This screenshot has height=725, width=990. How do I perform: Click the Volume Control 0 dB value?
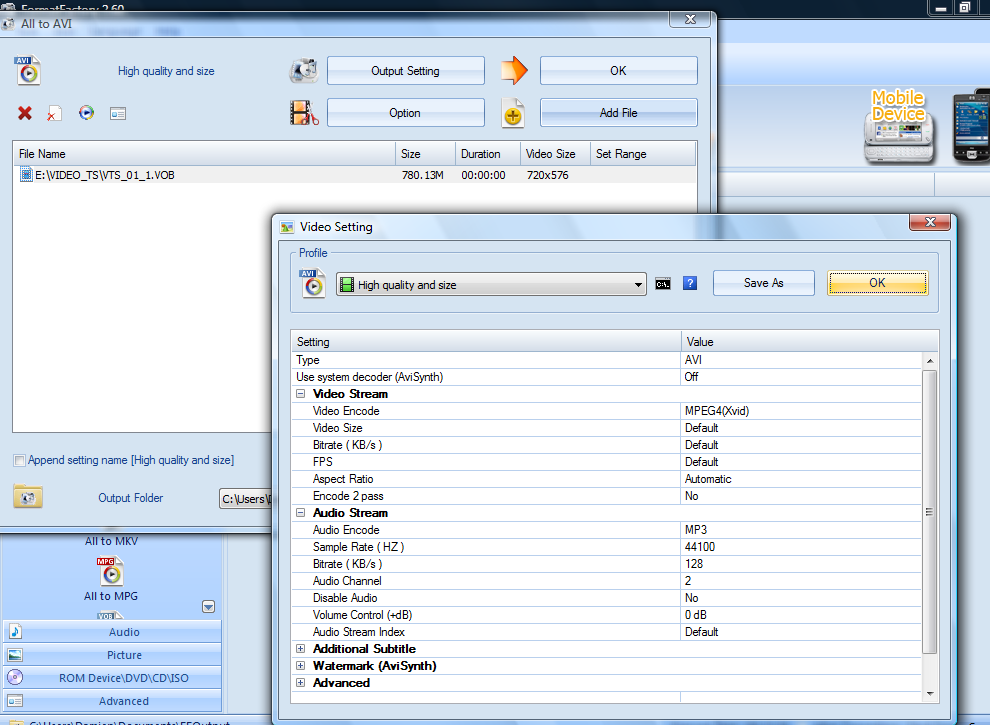point(695,615)
